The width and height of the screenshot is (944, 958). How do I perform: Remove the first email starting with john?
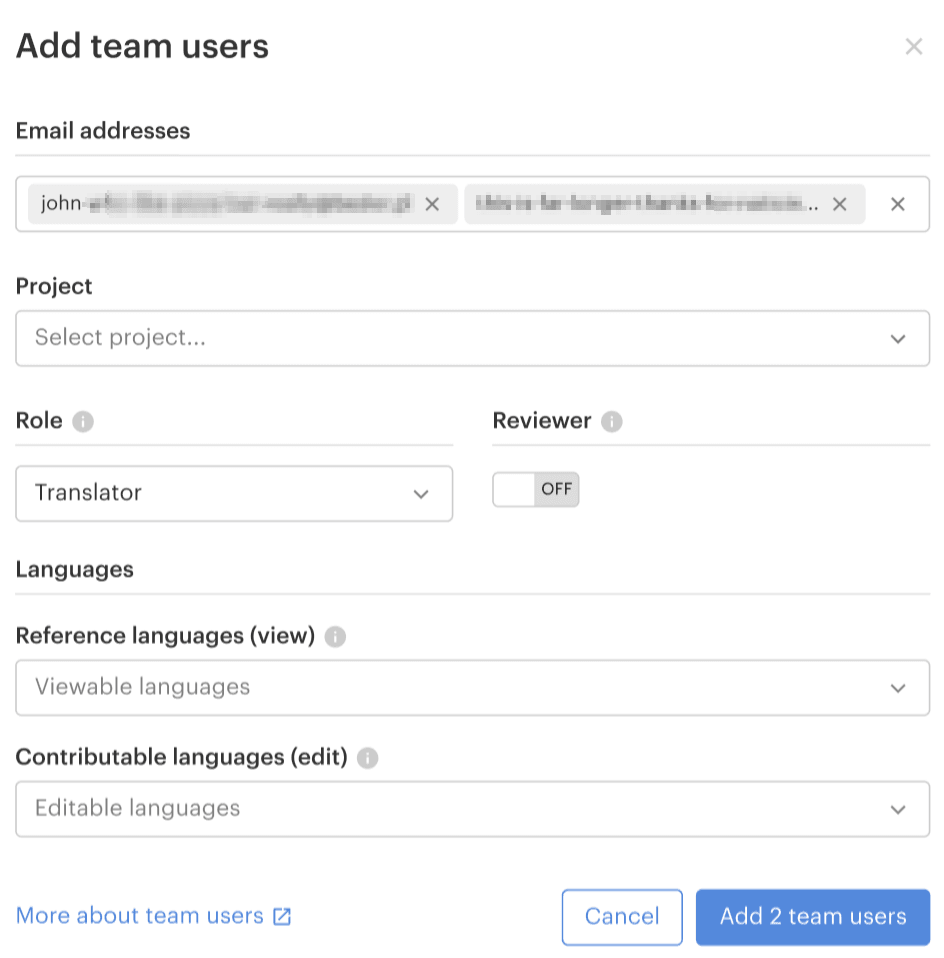coord(432,204)
